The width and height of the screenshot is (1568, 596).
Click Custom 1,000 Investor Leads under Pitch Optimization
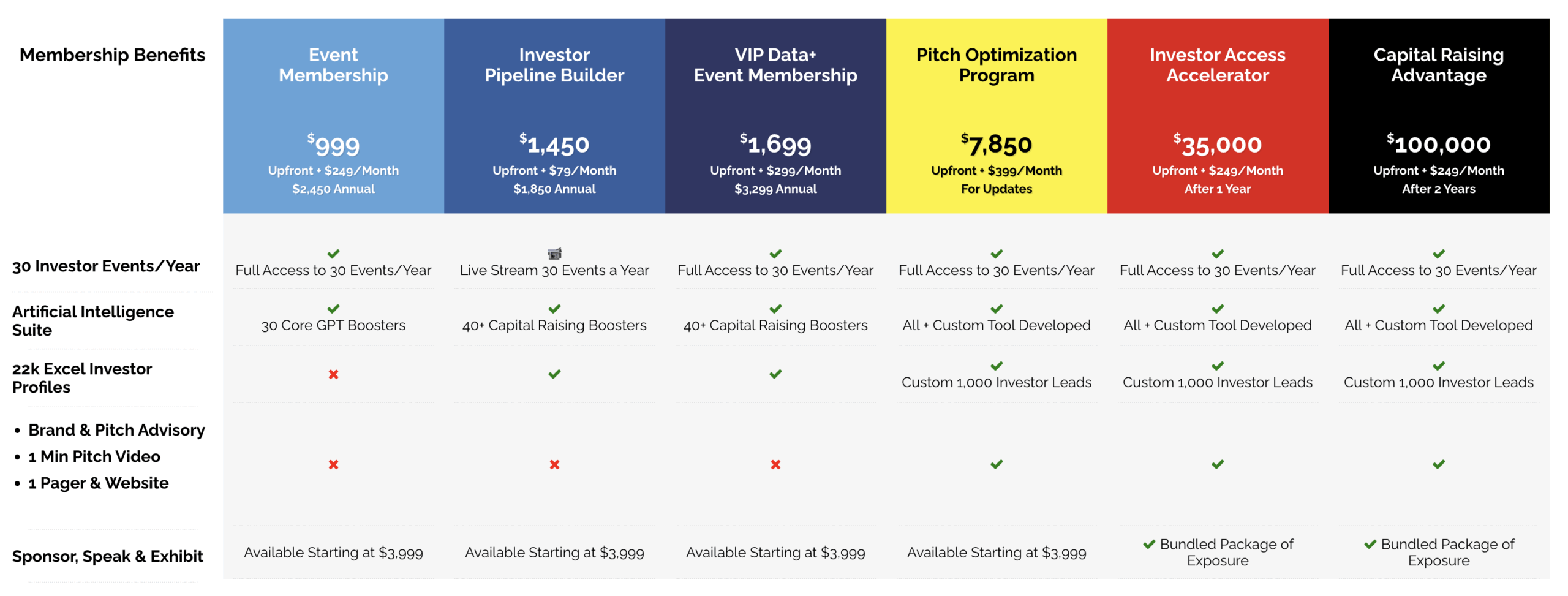click(x=997, y=382)
